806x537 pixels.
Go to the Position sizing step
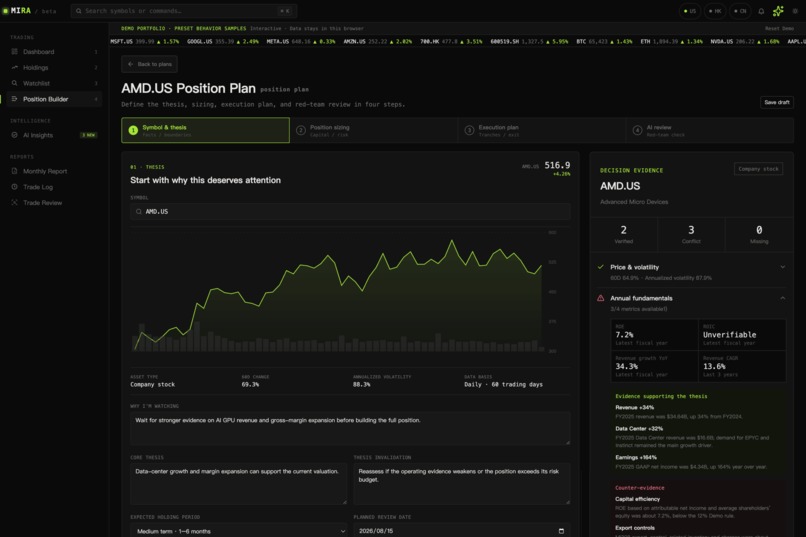click(x=374, y=130)
